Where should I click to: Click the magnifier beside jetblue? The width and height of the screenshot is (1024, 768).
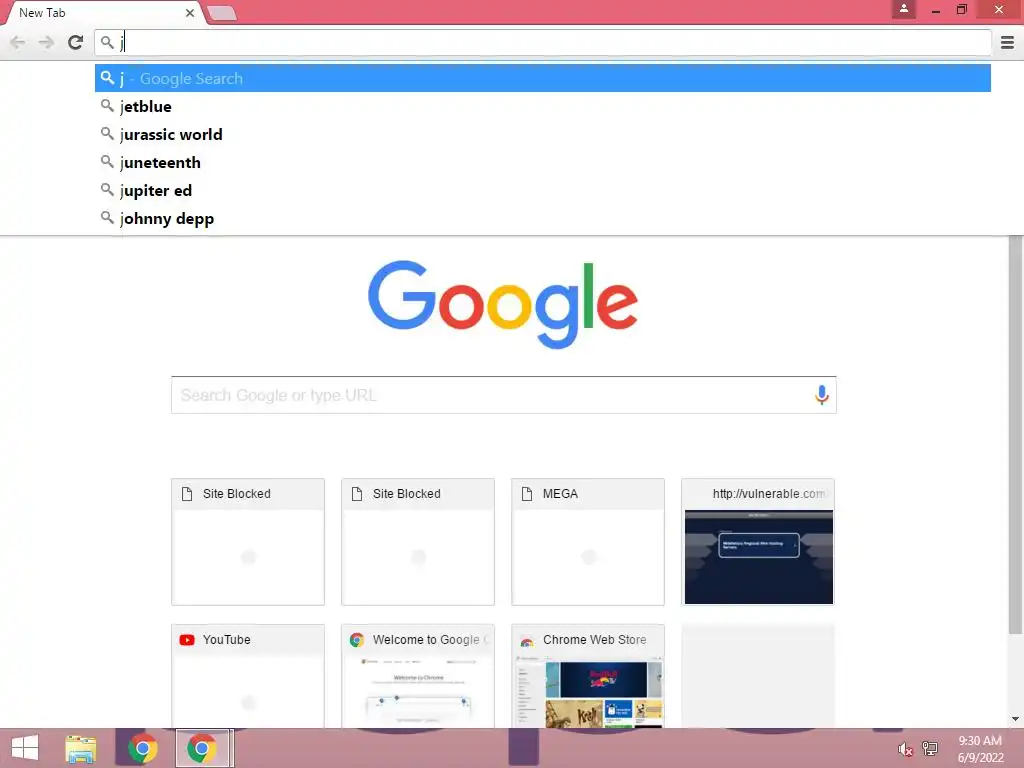(107, 105)
